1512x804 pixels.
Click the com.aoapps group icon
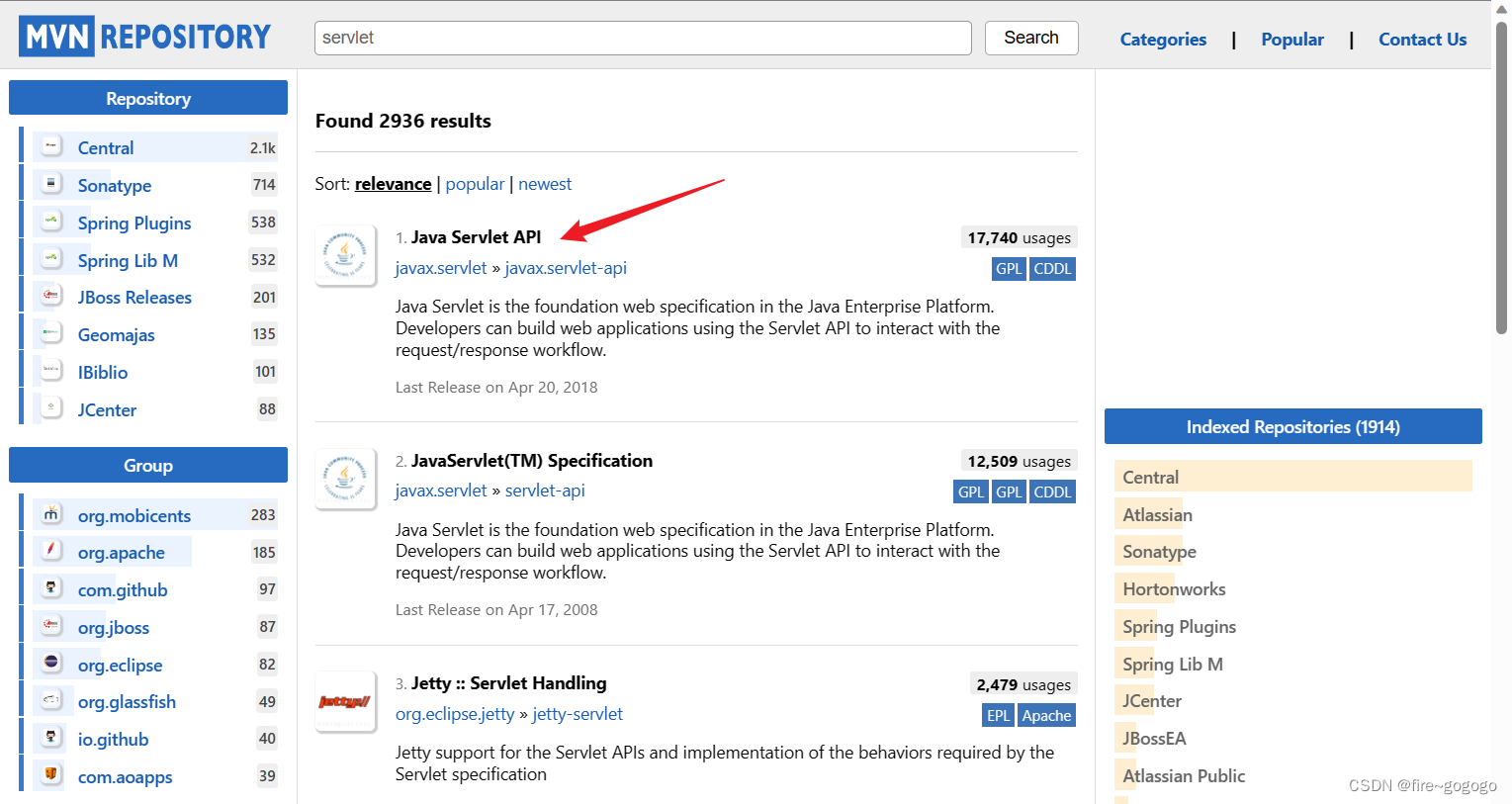point(51,775)
